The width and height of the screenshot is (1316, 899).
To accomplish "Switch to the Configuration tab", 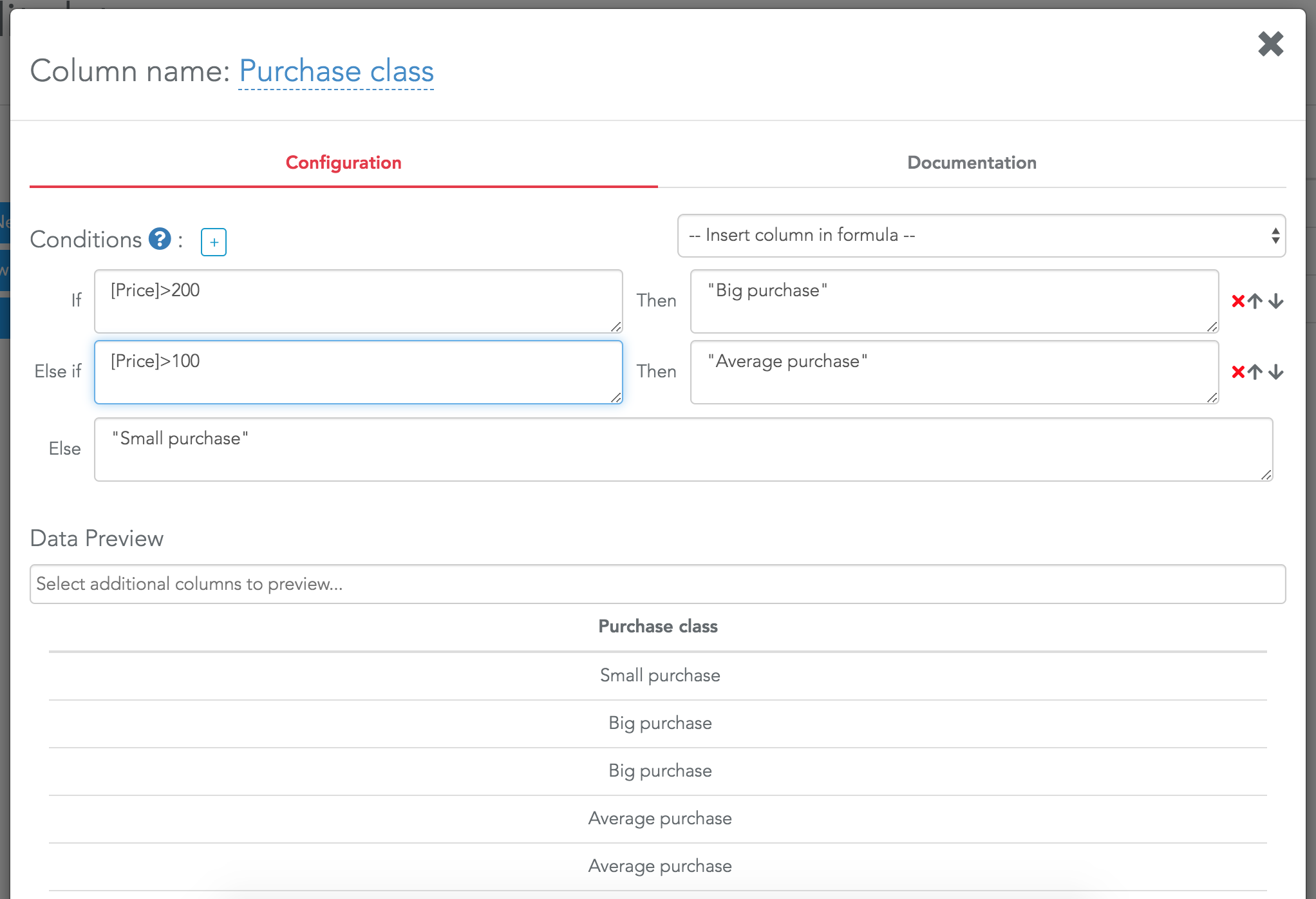I will point(344,163).
